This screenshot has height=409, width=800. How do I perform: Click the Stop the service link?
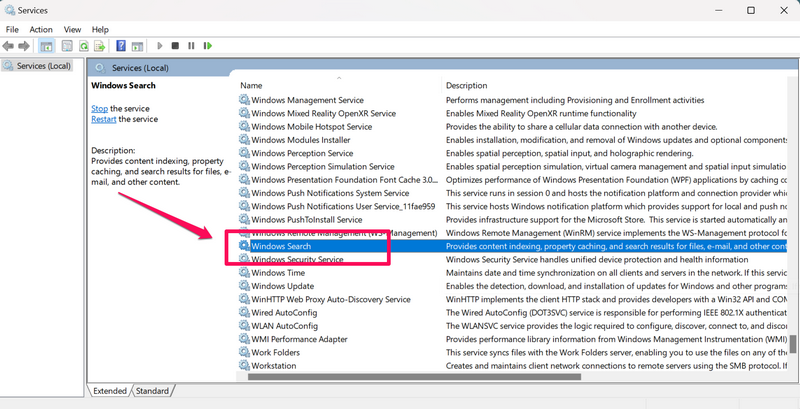(99, 108)
